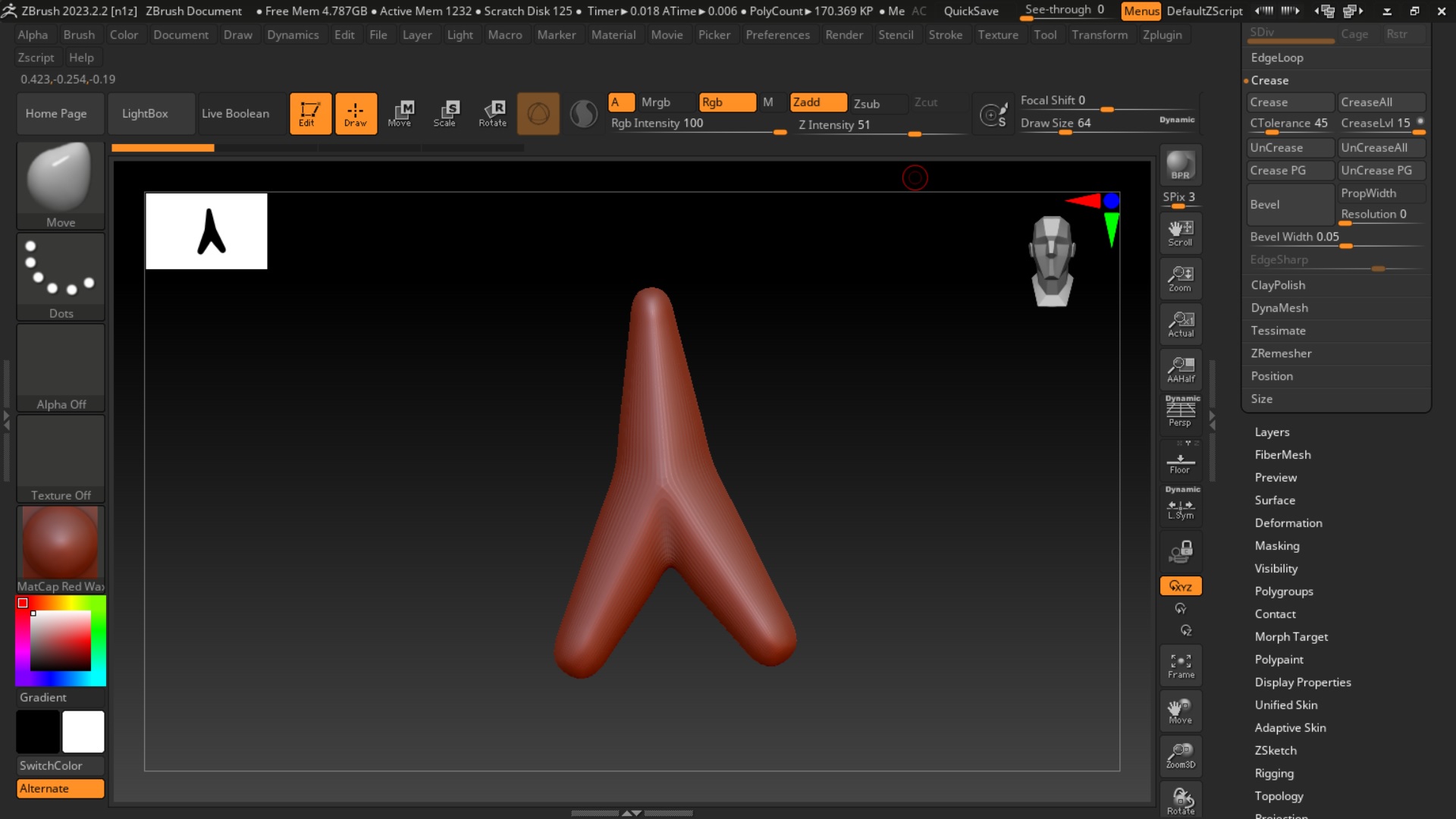This screenshot has height=819, width=1456.
Task: Toggle perspective with the Persp button
Action: pyautogui.click(x=1180, y=413)
